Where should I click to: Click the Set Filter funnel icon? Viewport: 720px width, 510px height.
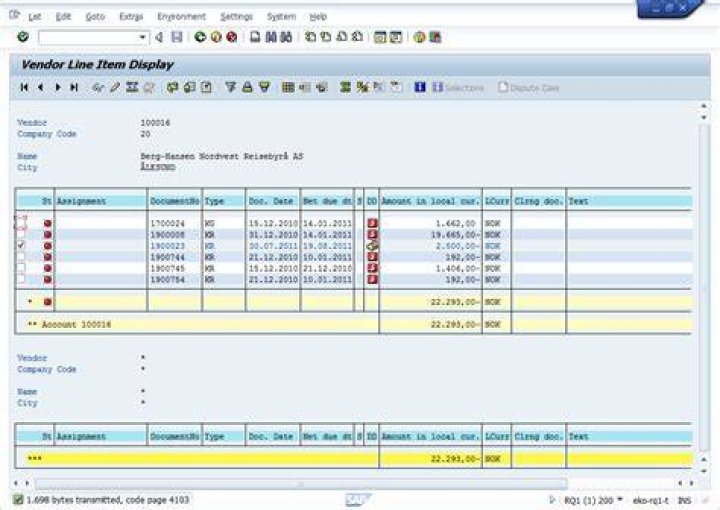(231, 87)
